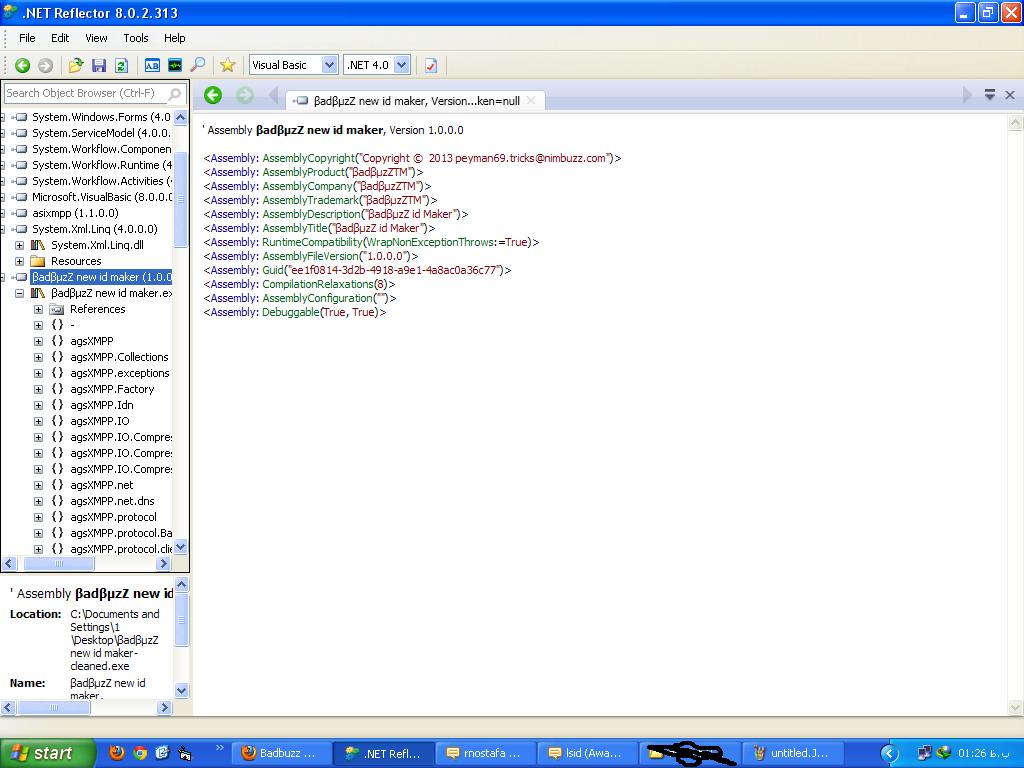This screenshot has width=1024, height=768.
Task: Select the agsXMPP.Idn namespace
Action: click(x=102, y=405)
